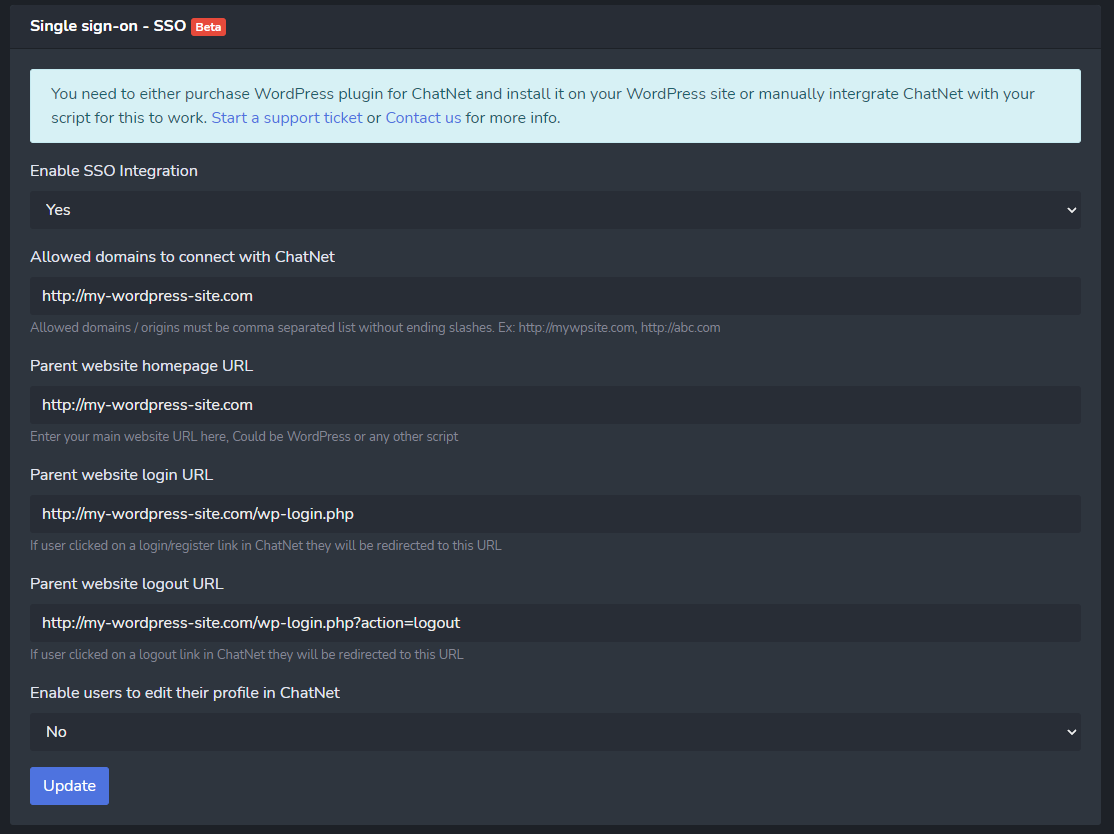The image size is (1114, 834).
Task: Open the Start a support ticket link
Action: coord(286,118)
